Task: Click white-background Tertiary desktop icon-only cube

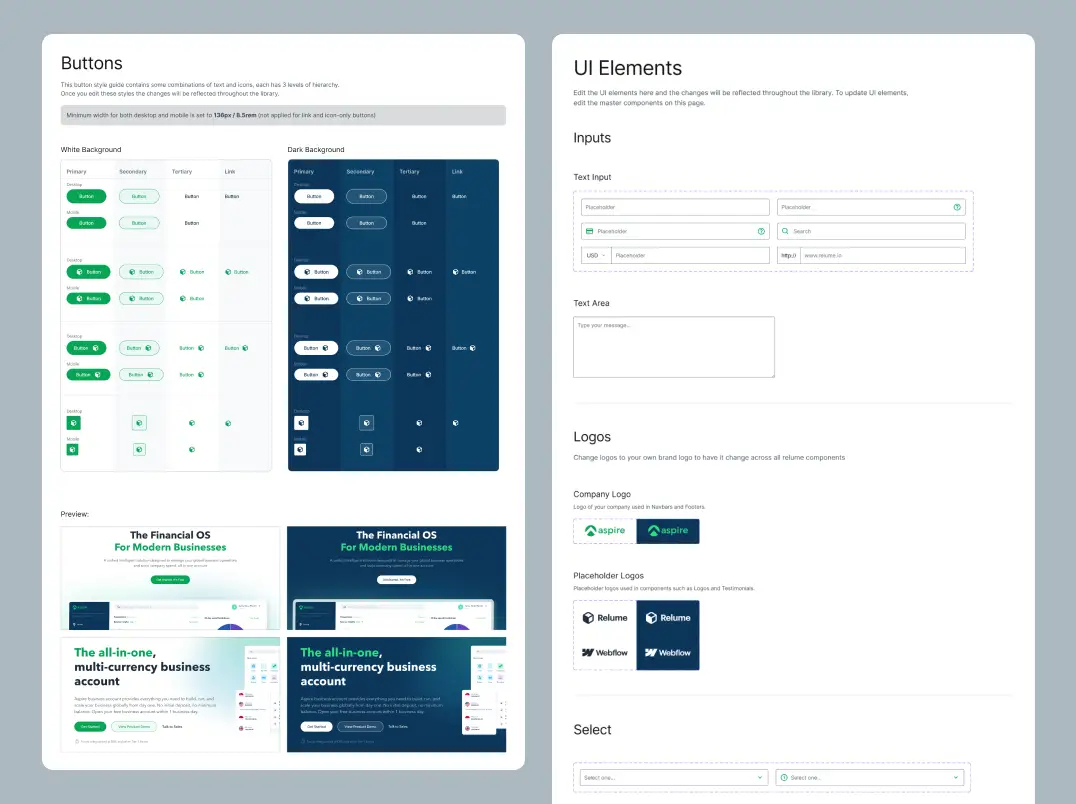Action: pyautogui.click(x=192, y=423)
